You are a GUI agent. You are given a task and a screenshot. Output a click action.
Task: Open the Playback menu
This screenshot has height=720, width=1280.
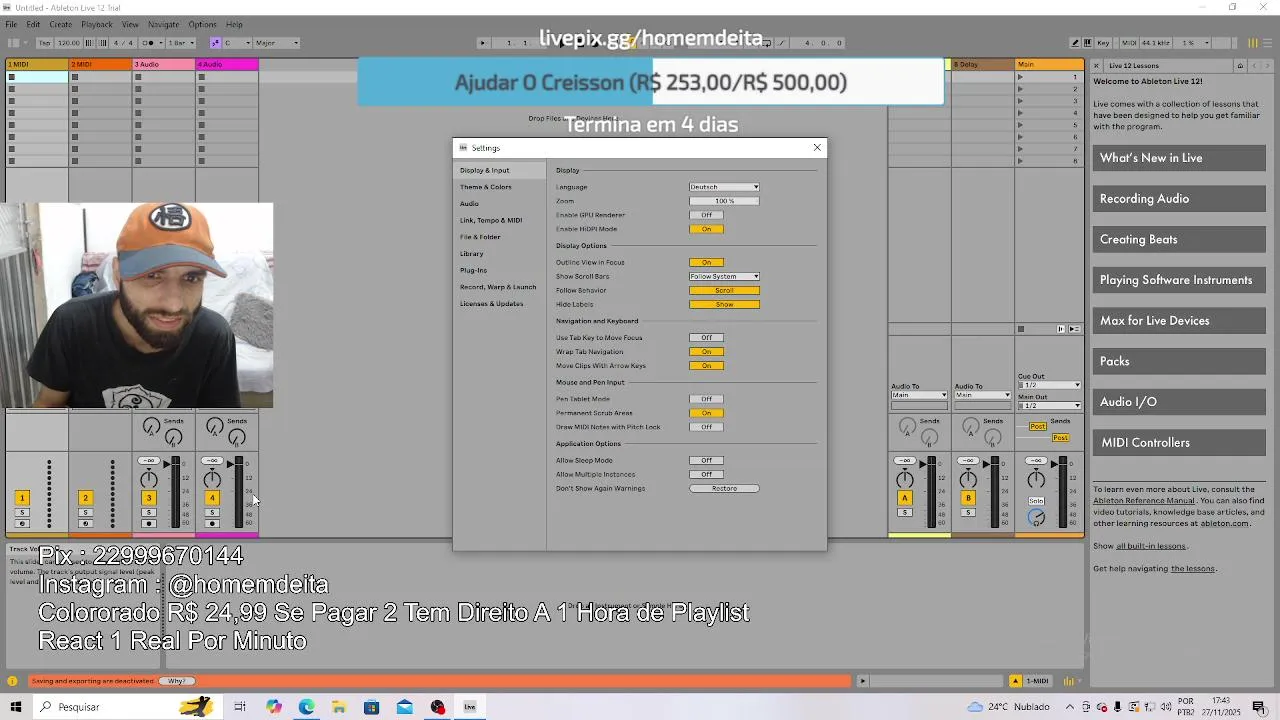[97, 24]
